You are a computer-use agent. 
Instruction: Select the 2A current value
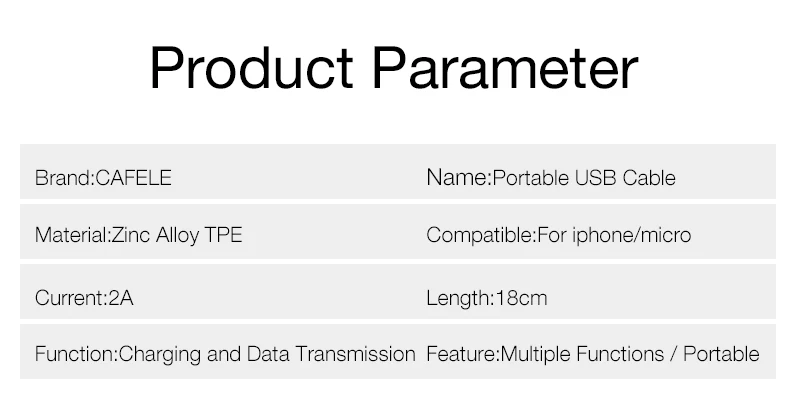[121, 298]
